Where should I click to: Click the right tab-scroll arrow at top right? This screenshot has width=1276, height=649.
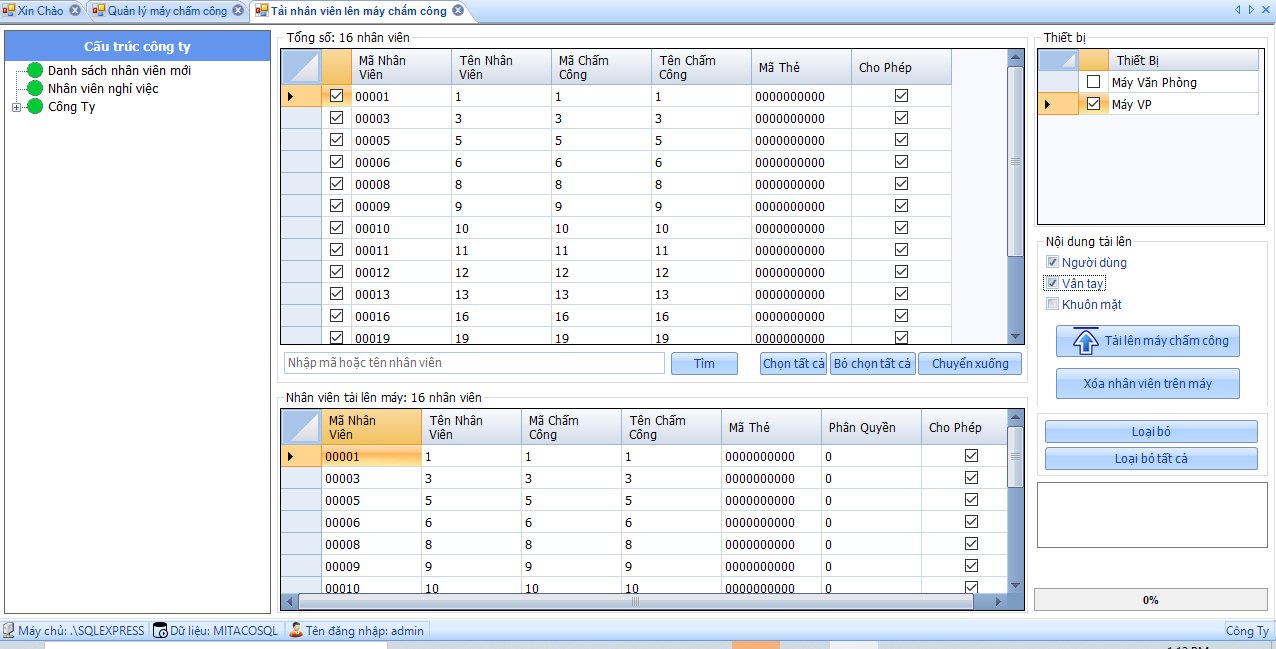coord(1250,10)
